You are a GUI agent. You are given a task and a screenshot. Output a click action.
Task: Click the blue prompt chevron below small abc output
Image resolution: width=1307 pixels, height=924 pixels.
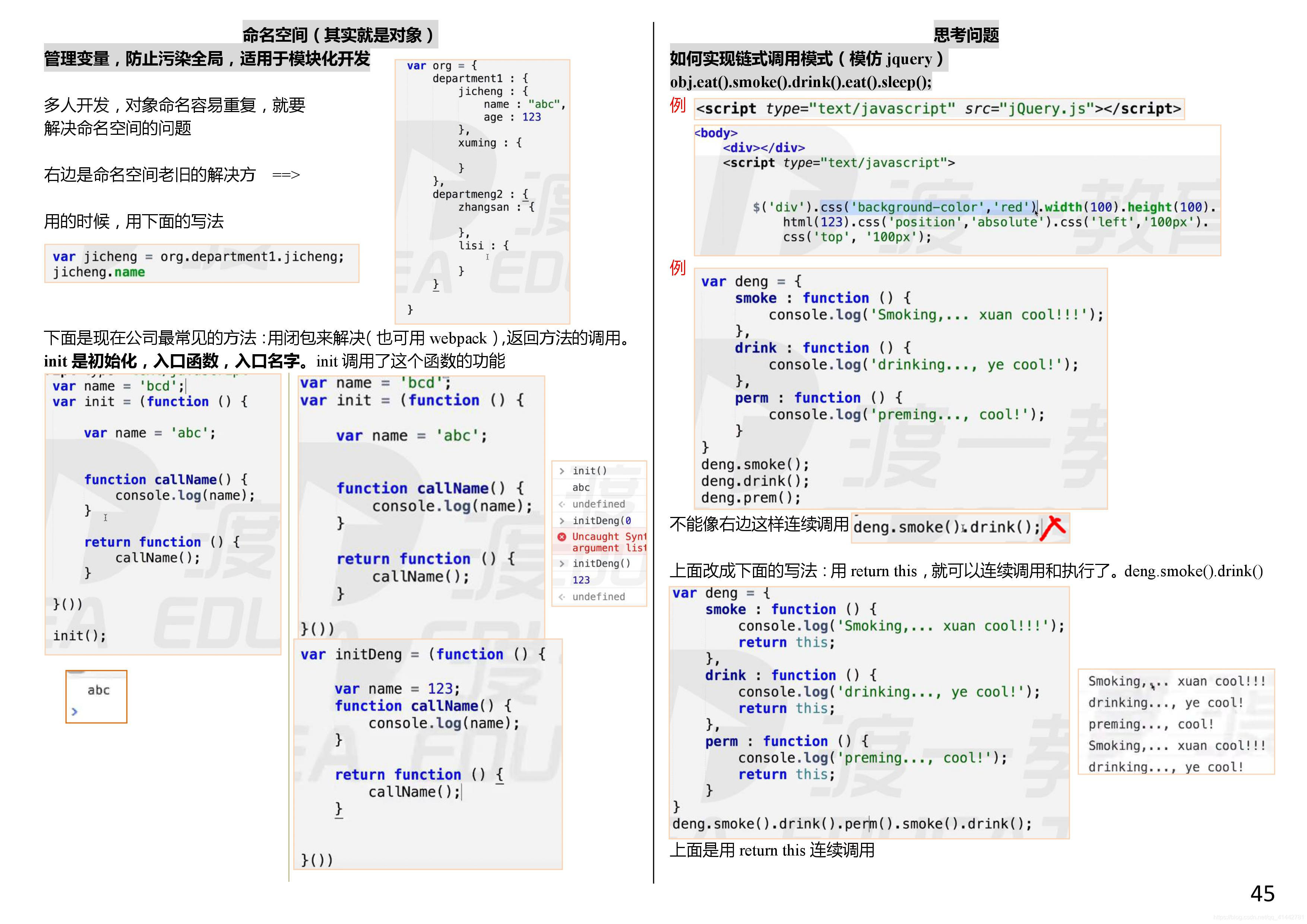[x=74, y=711]
